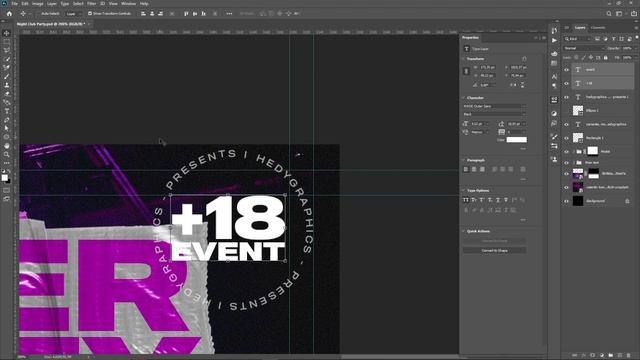Screen dimensions: 640x360
Task: Hide the Hedygraphics presents text layer
Action: [567, 97]
